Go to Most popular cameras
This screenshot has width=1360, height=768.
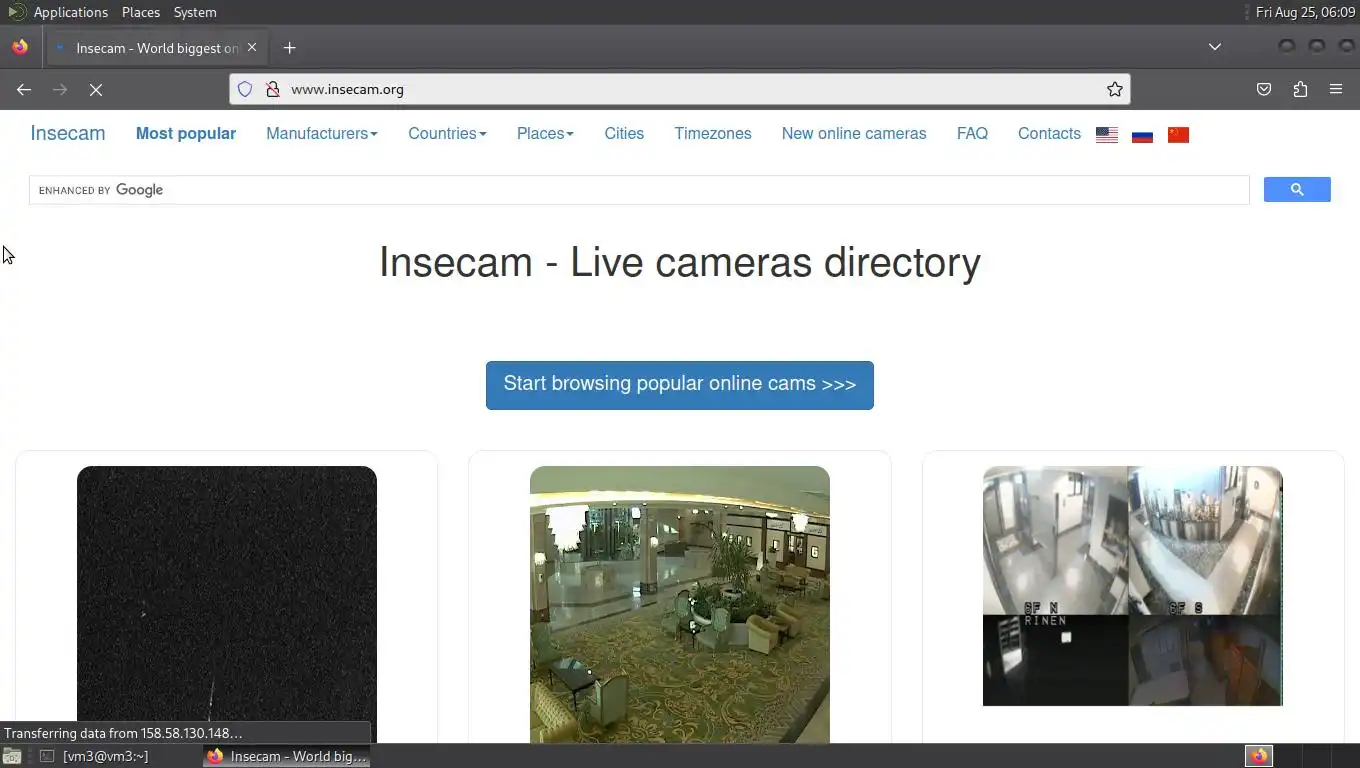coord(186,133)
